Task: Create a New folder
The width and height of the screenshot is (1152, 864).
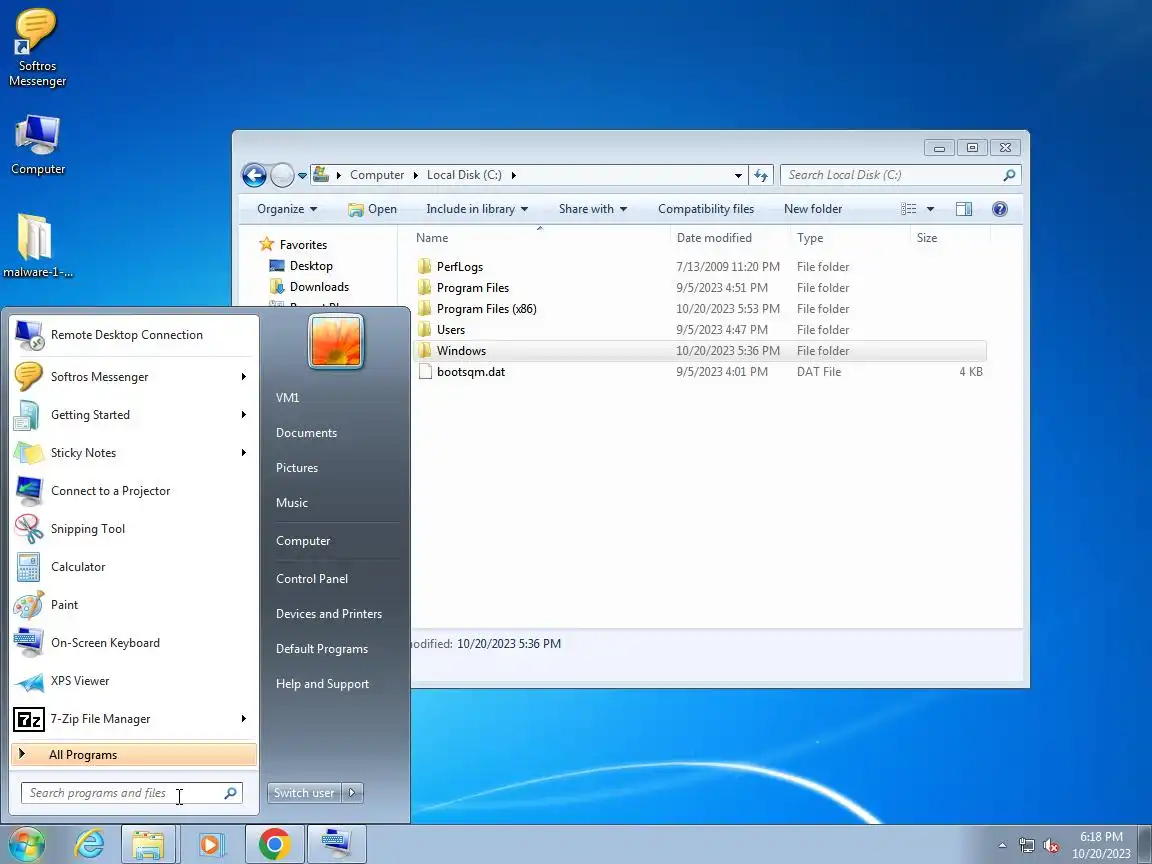Action: [x=813, y=209]
